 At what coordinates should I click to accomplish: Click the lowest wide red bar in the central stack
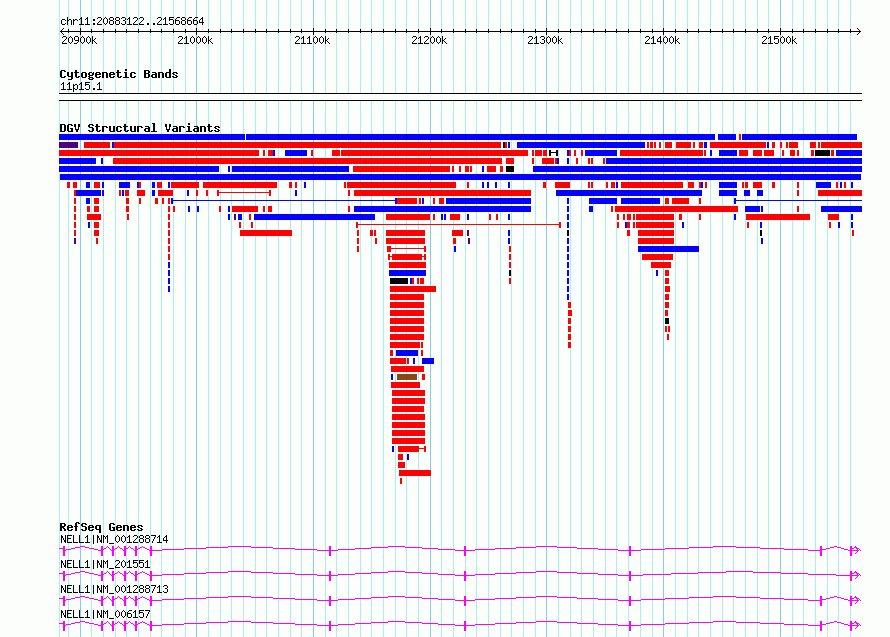tap(415, 473)
